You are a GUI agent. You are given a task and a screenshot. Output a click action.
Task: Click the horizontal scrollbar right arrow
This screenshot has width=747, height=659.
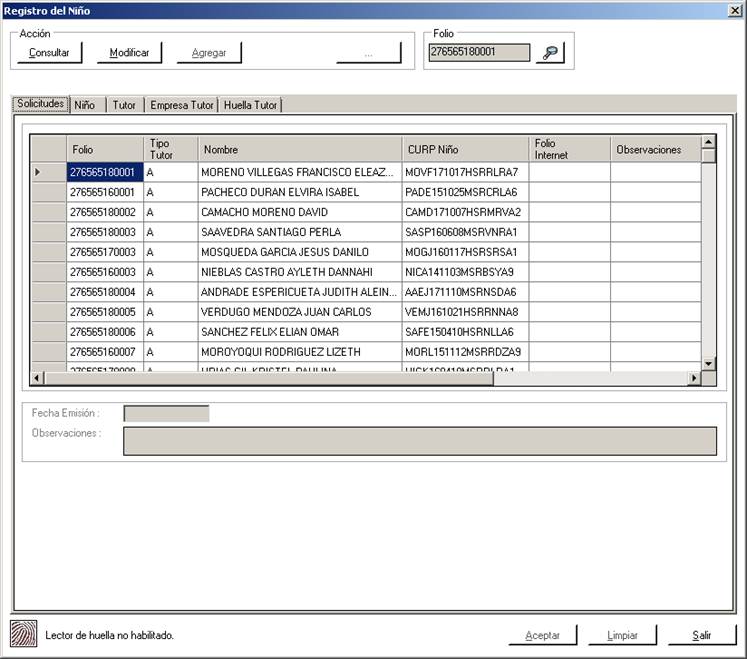[x=694, y=378]
